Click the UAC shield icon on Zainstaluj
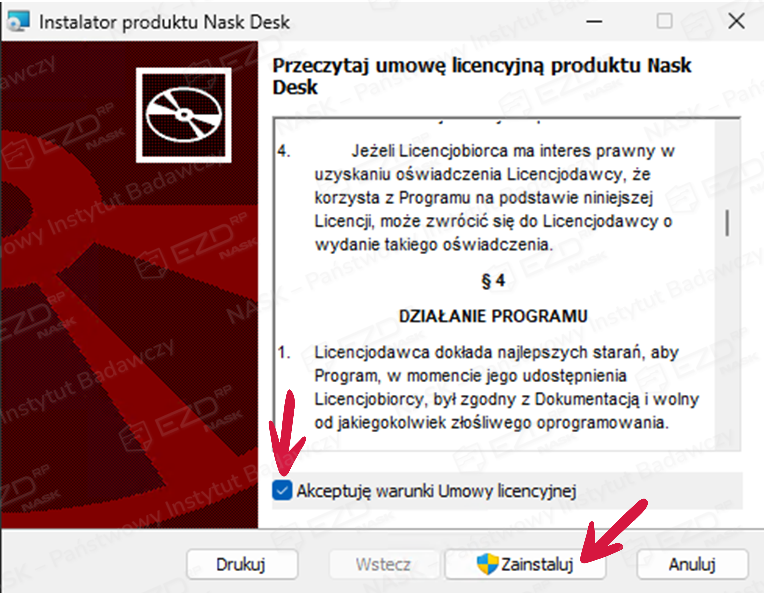The image size is (764, 593). click(x=487, y=564)
